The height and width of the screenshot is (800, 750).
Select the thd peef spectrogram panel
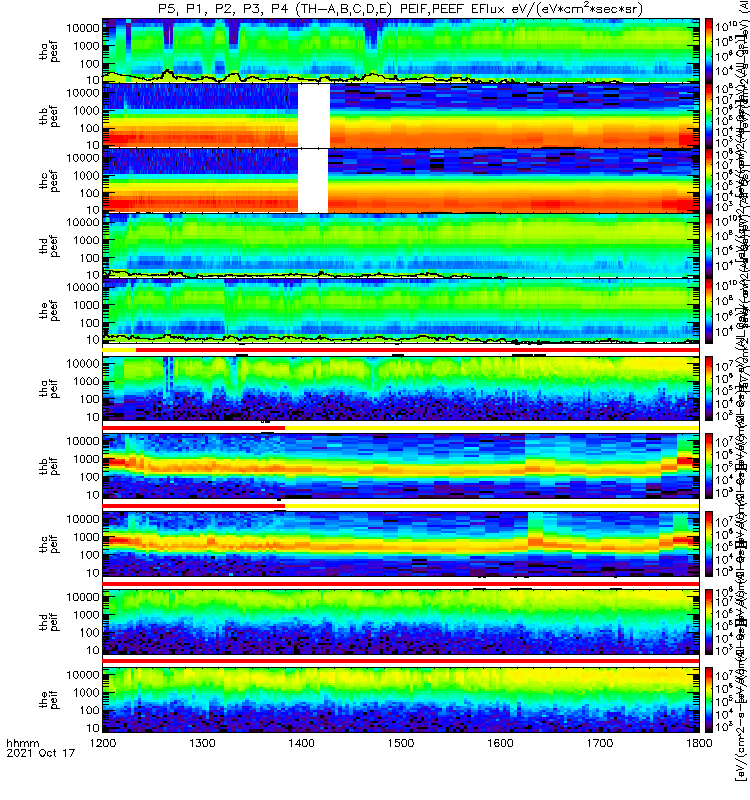401,245
